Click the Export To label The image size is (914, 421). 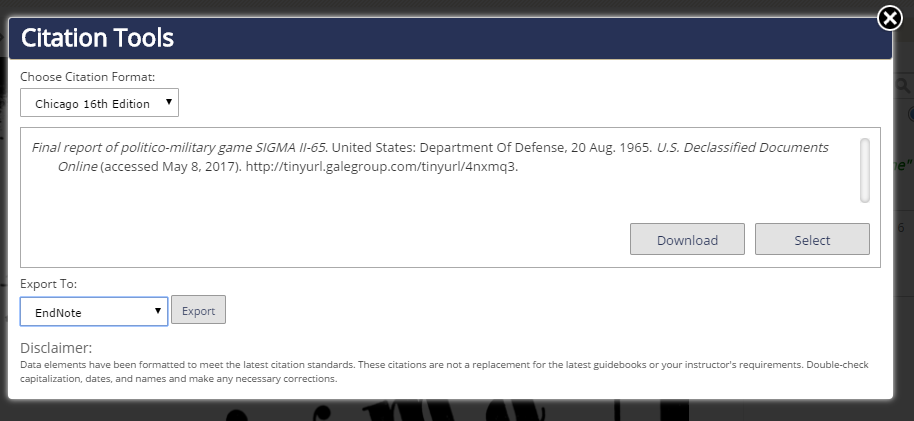48,284
